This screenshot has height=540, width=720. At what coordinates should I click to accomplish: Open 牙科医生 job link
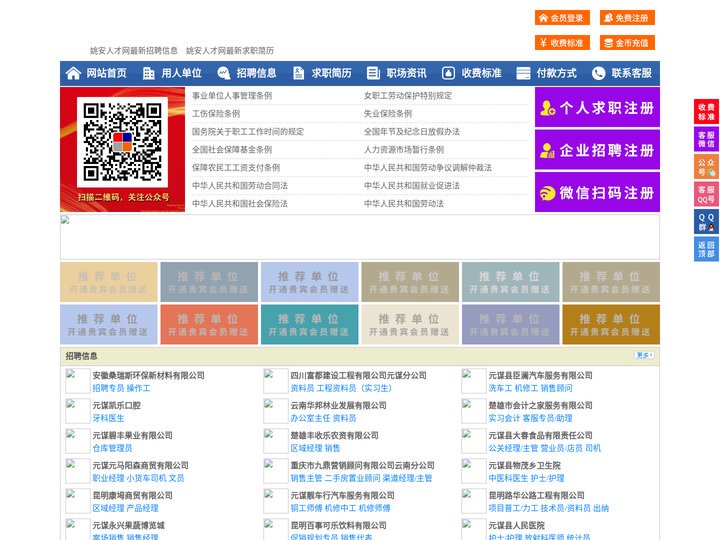click(x=108, y=418)
